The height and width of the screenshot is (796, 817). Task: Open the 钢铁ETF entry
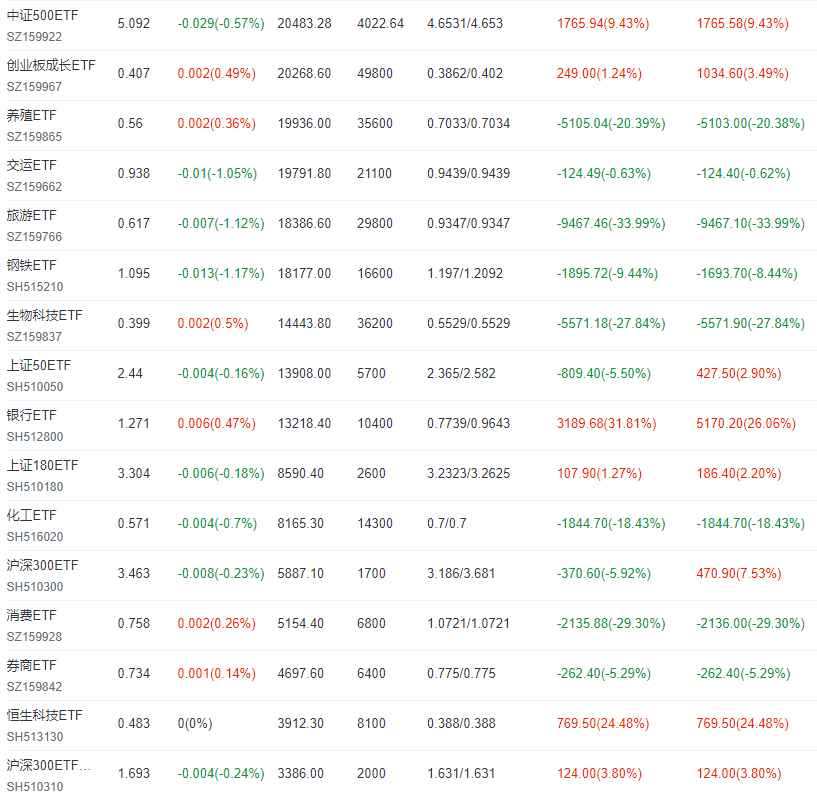pyautogui.click(x=31, y=266)
